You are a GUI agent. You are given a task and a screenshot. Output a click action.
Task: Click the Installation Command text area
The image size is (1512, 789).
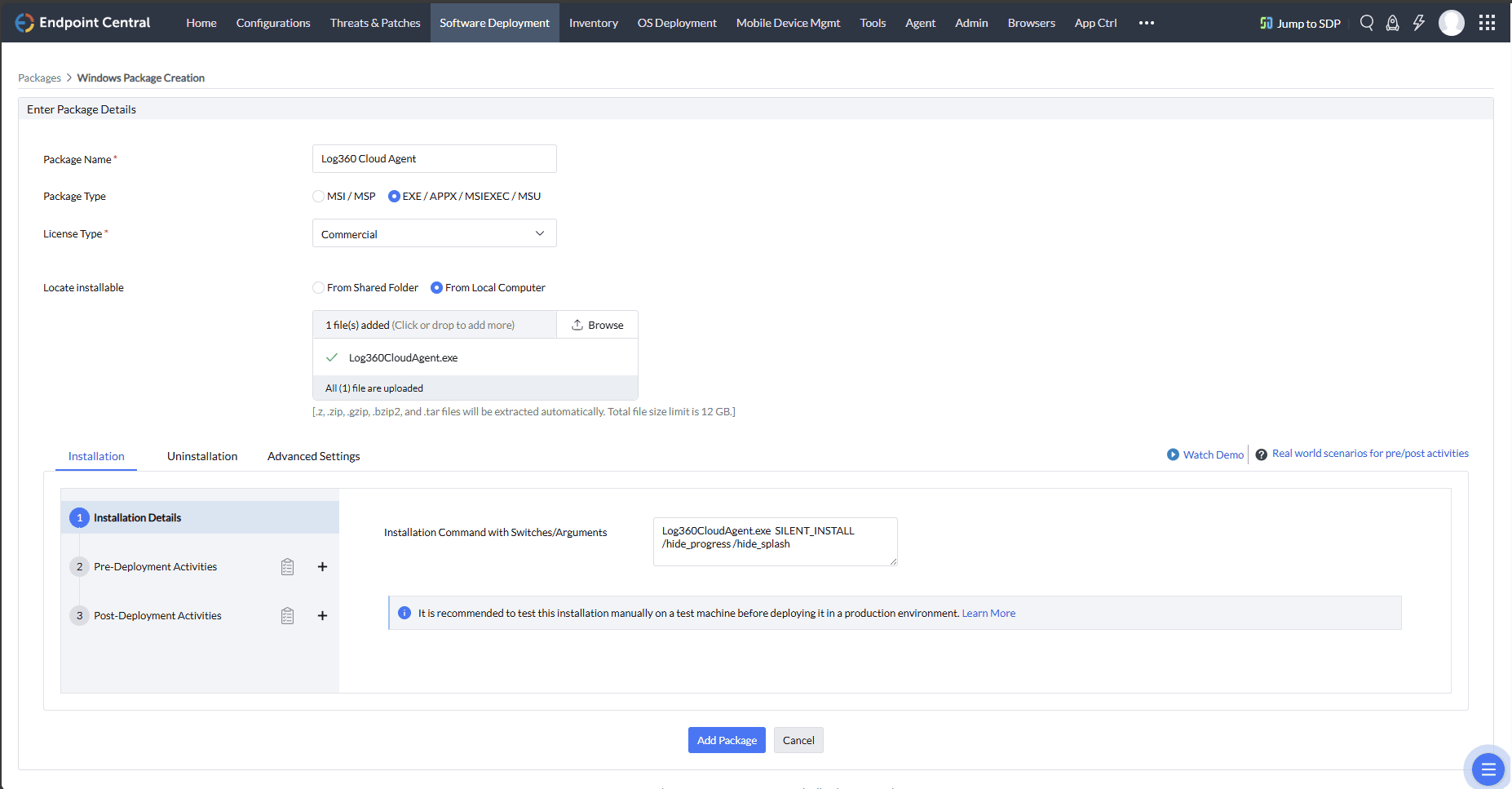click(776, 542)
